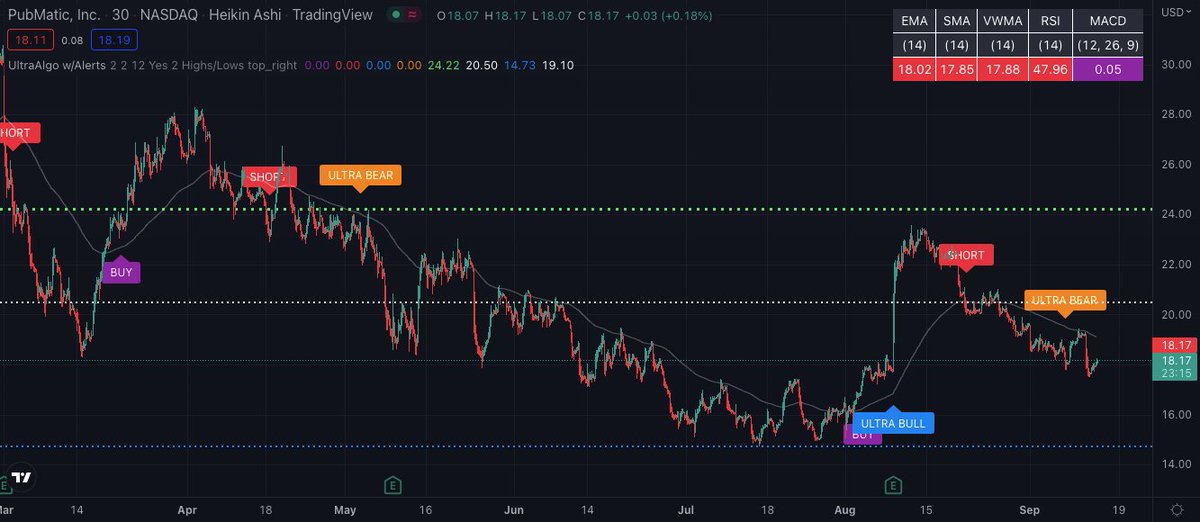Click the May ULTRA BEAR signal label
1200x522 pixels.
360,175
